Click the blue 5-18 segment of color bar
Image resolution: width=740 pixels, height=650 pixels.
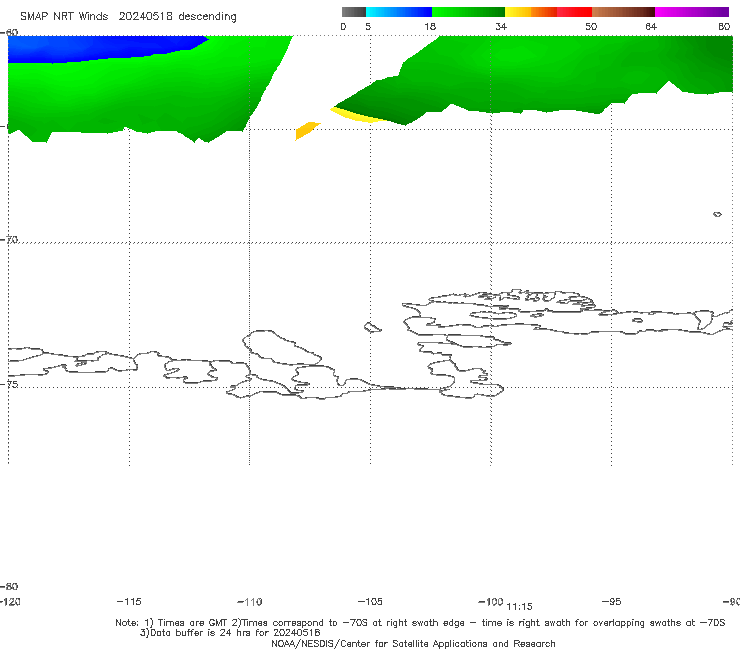(x=399, y=12)
